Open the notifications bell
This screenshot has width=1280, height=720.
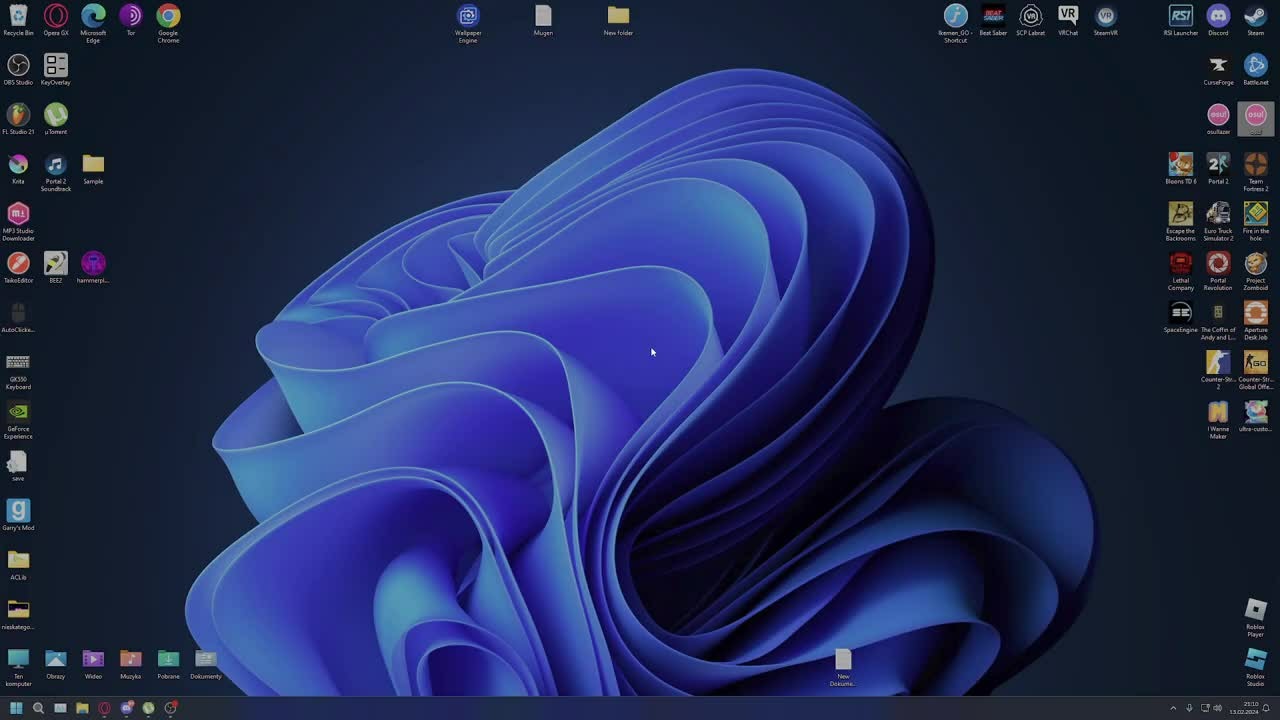point(1266,708)
